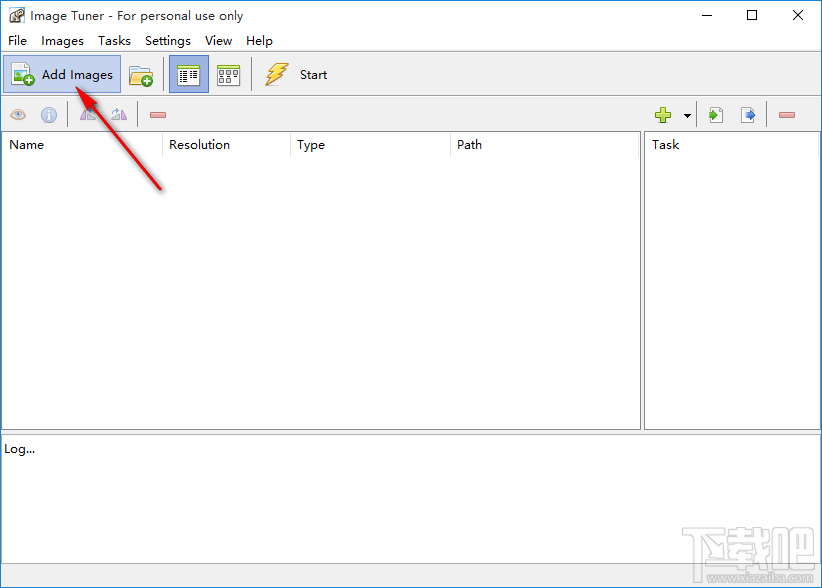Image resolution: width=822 pixels, height=588 pixels.
Task: Open the Images menu
Action: pyautogui.click(x=62, y=41)
